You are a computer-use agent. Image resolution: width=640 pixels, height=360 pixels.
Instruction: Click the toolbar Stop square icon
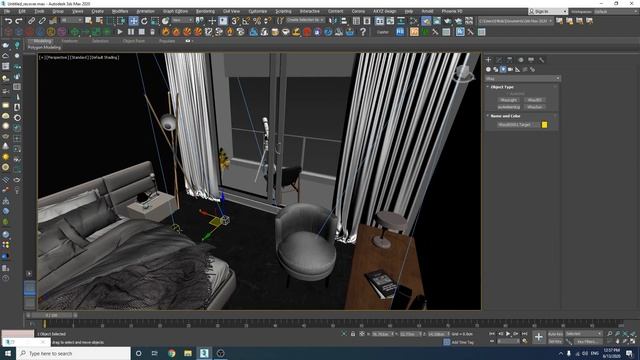click(142, 31)
